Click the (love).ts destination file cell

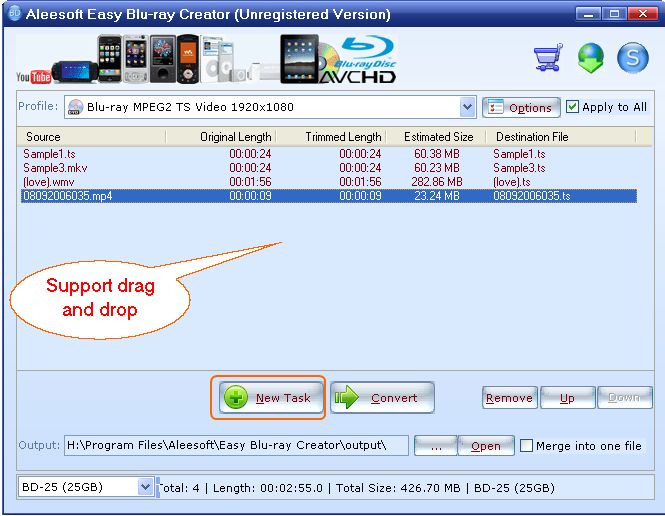coord(511,181)
